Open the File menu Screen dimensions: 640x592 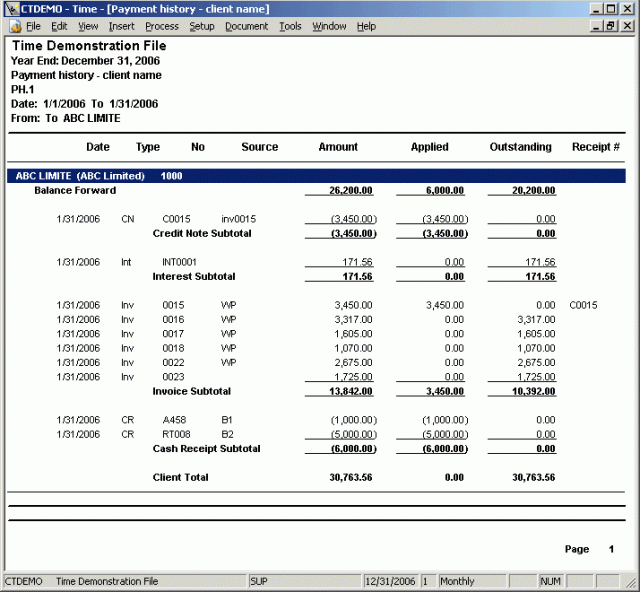33,26
